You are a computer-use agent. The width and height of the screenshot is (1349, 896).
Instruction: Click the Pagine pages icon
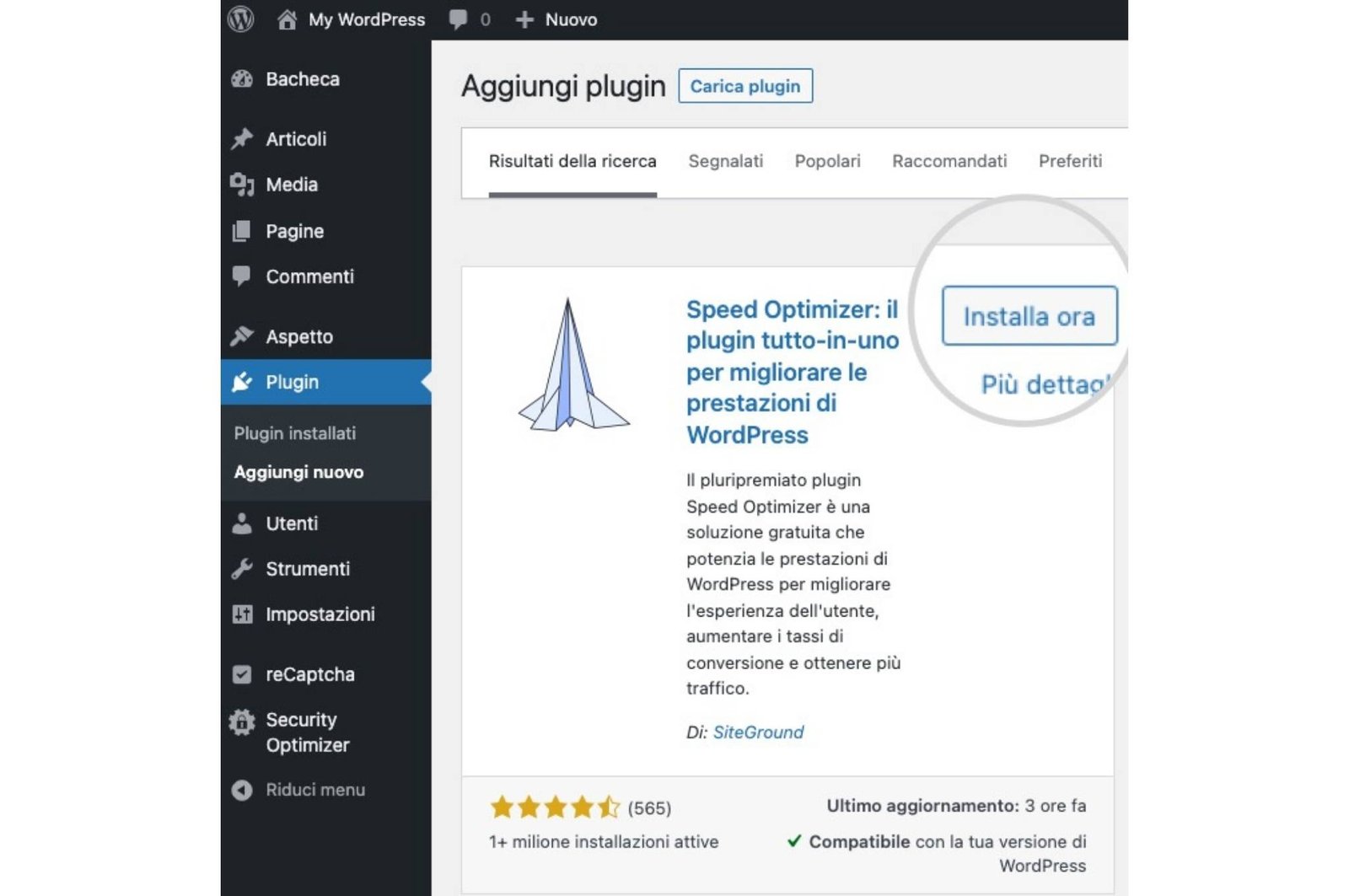pyautogui.click(x=242, y=231)
